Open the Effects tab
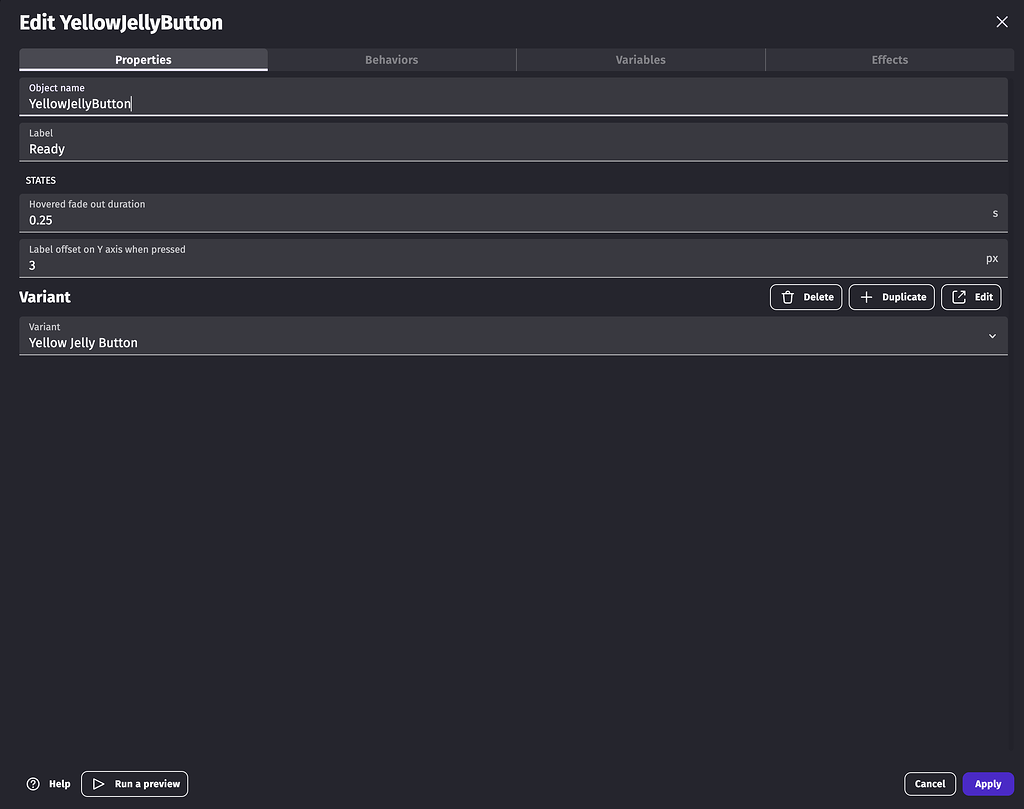The width and height of the screenshot is (1024, 809). 889,59
